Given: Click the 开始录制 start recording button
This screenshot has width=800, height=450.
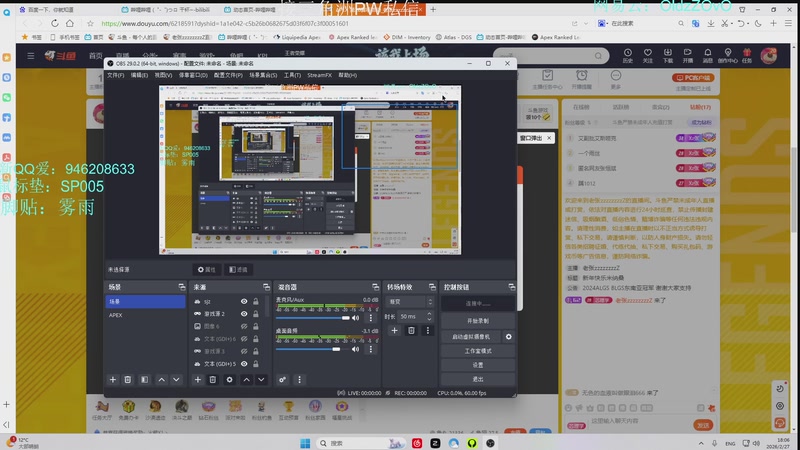Looking at the screenshot, I should pyautogui.click(x=478, y=321).
